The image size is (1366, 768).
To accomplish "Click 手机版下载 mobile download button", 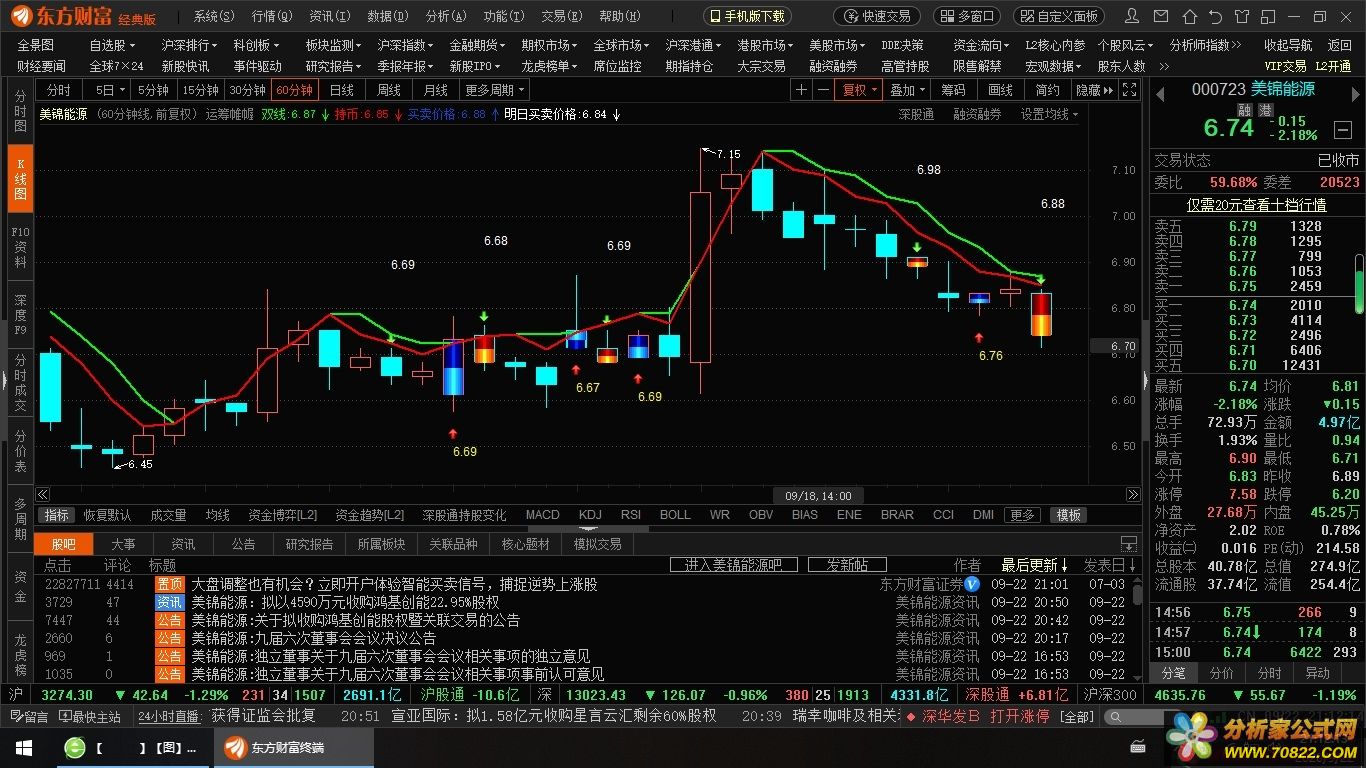I will click(747, 16).
